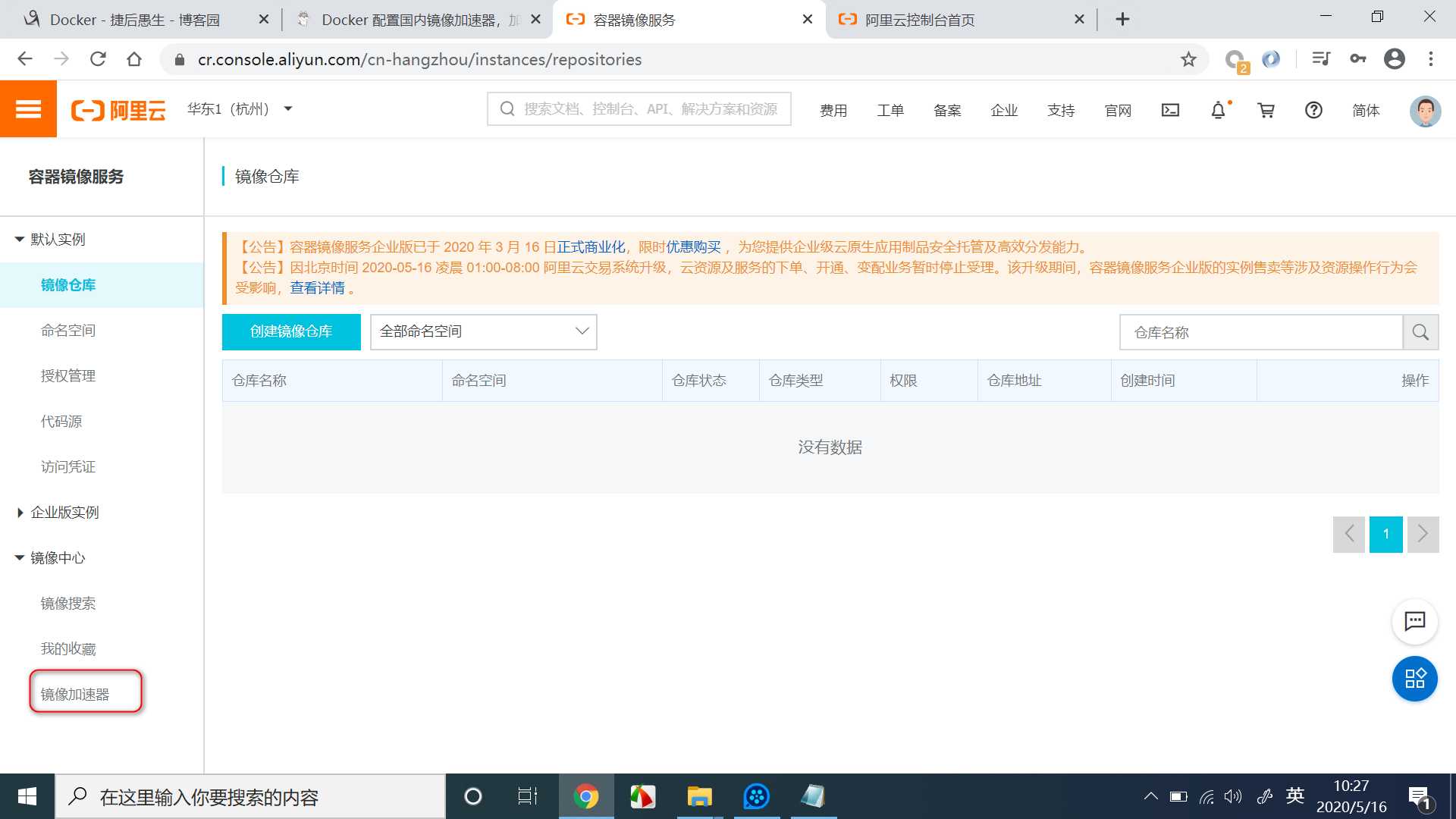Image resolution: width=1456 pixels, height=819 pixels.
Task: Go to pagination page 1
Action: coord(1385,534)
